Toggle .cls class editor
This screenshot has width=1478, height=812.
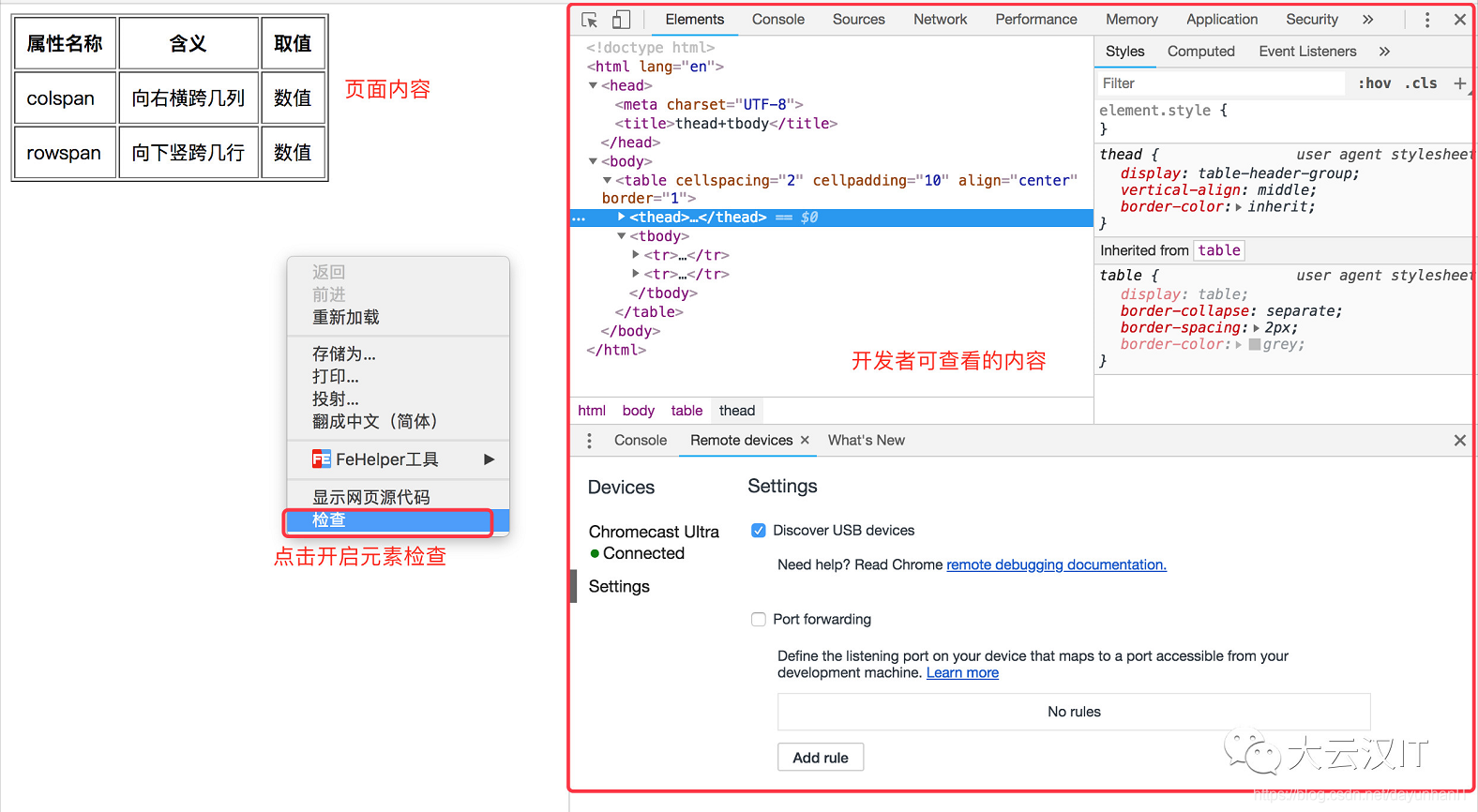(x=1421, y=83)
